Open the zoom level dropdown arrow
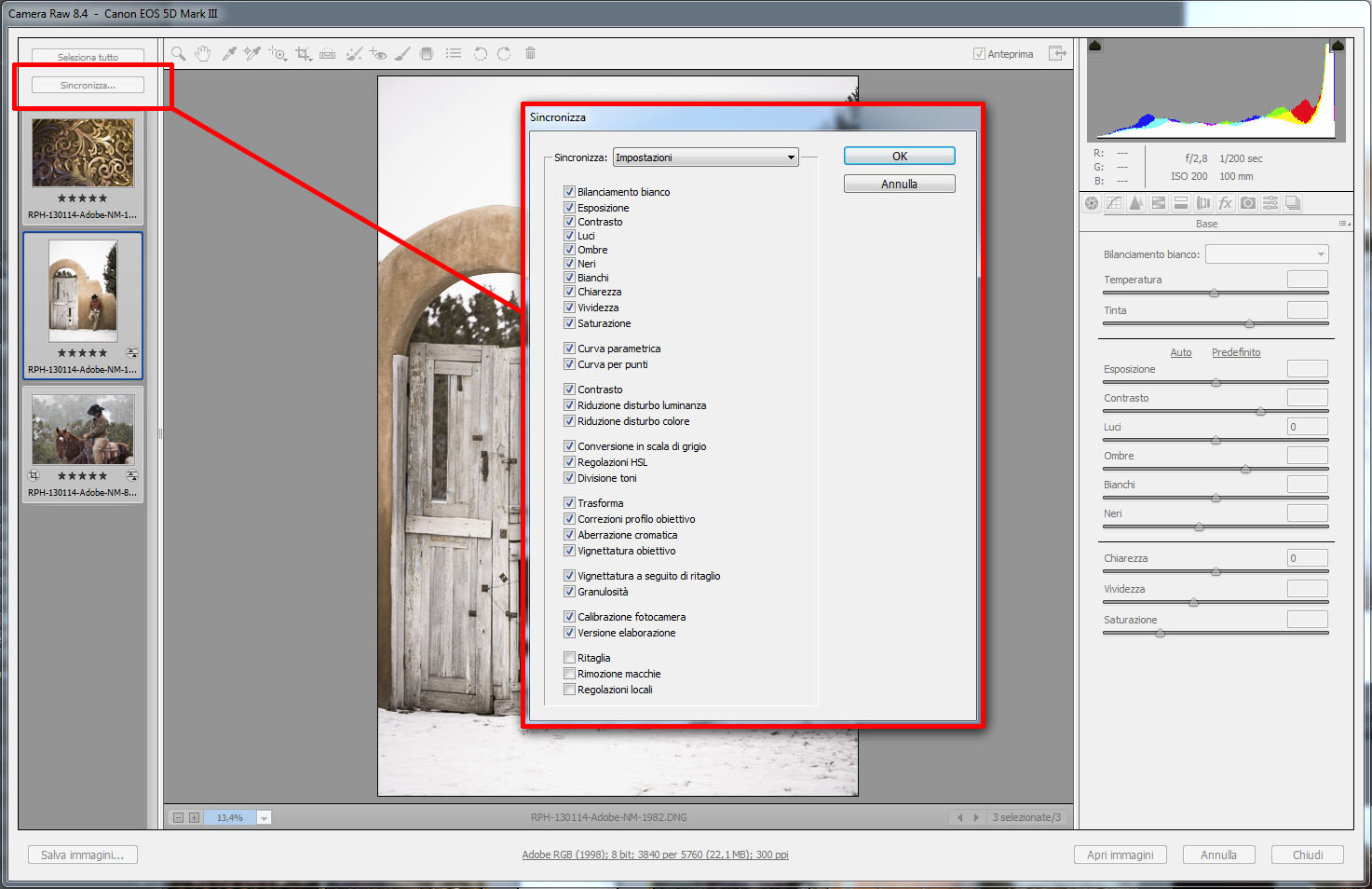Viewport: 1372px width, 889px height. (265, 818)
